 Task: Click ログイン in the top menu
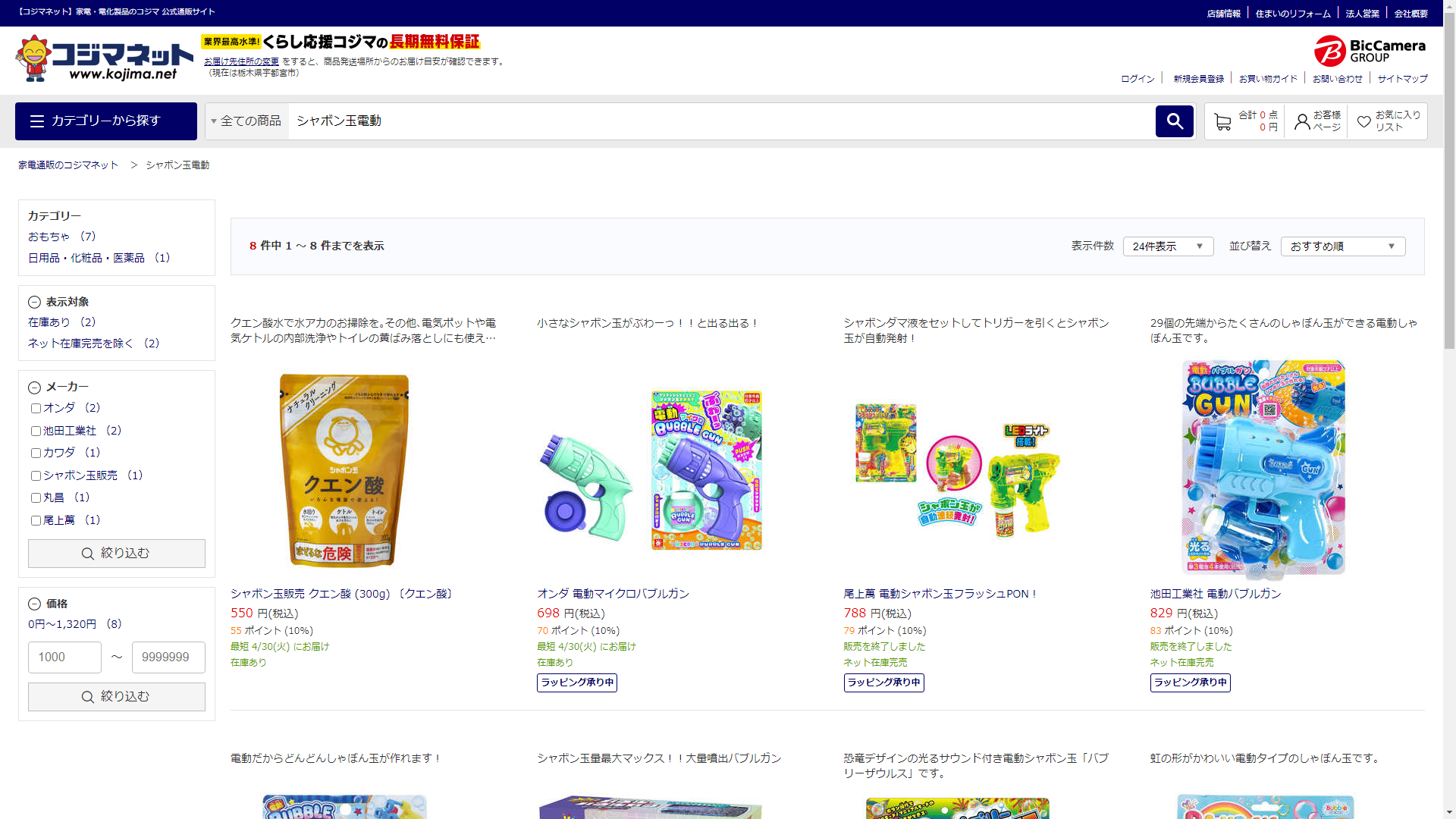(1137, 79)
